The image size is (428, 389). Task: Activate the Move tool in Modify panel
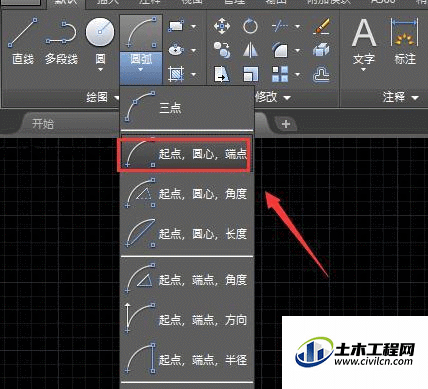(222, 26)
